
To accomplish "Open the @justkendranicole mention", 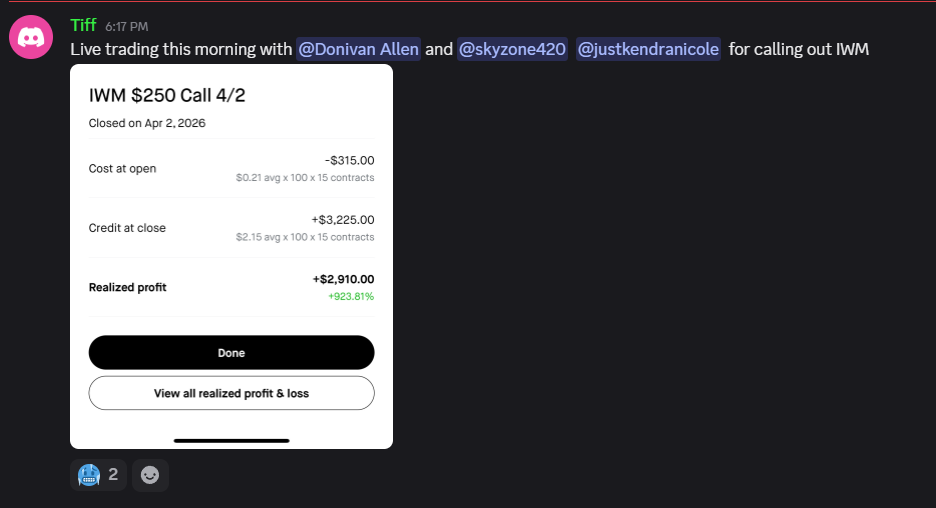I will pos(648,49).
